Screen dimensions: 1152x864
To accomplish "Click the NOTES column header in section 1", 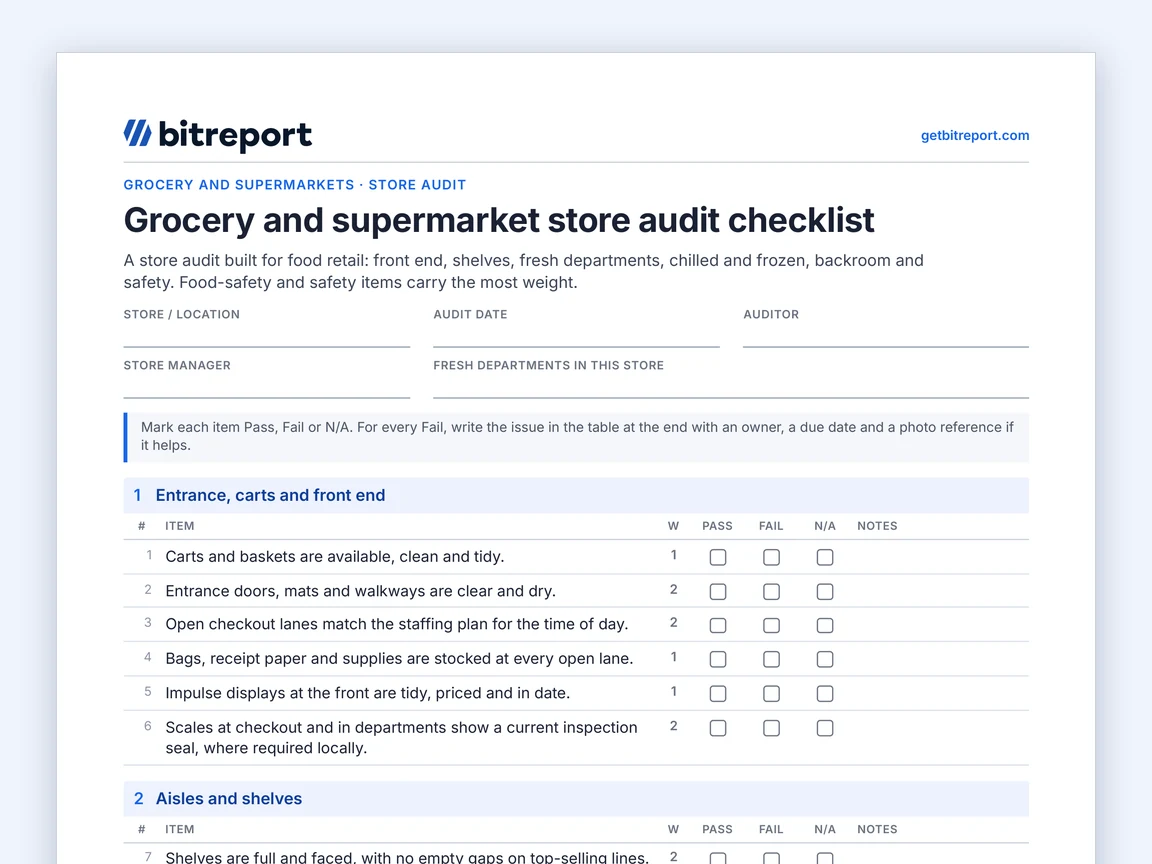I will tap(877, 526).
